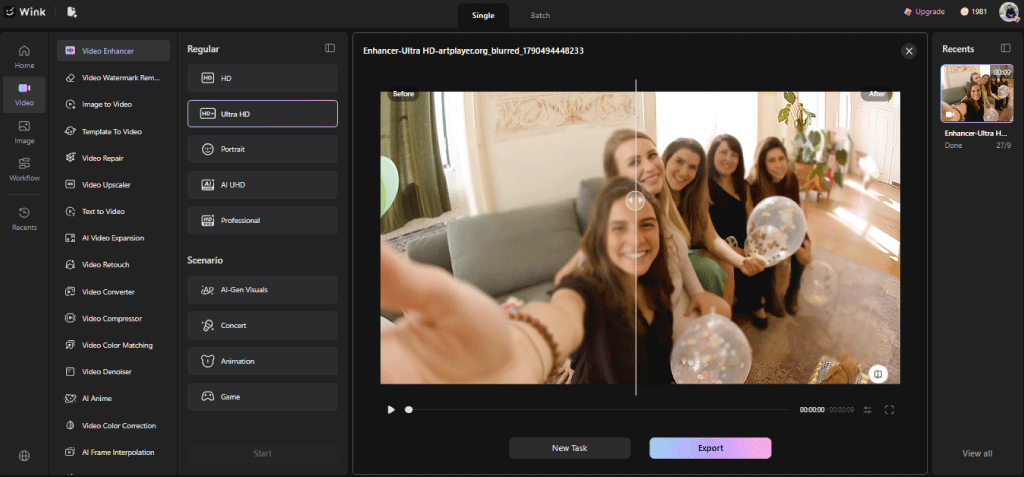Open playback settings icon
The height and width of the screenshot is (477, 1024).
pyautogui.click(x=867, y=410)
